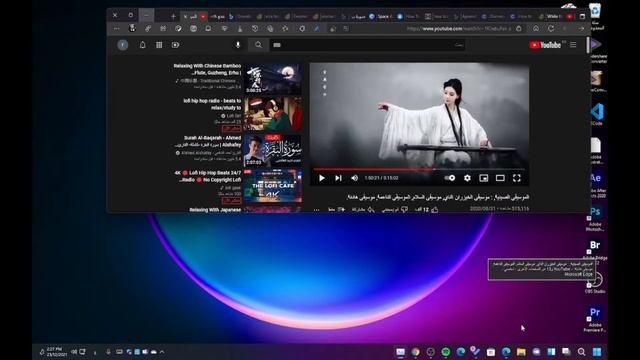Show hidden tray icons chevron

click(x=162, y=352)
